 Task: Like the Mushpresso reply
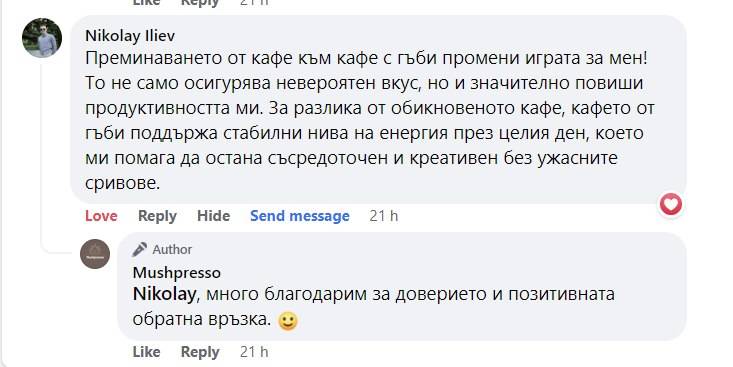pyautogui.click(x=146, y=352)
